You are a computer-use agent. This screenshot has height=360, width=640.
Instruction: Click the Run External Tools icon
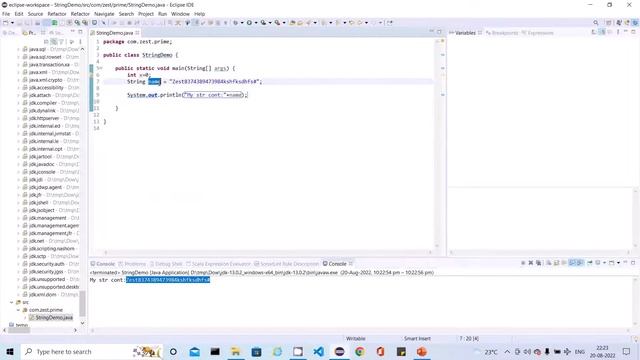point(277,23)
